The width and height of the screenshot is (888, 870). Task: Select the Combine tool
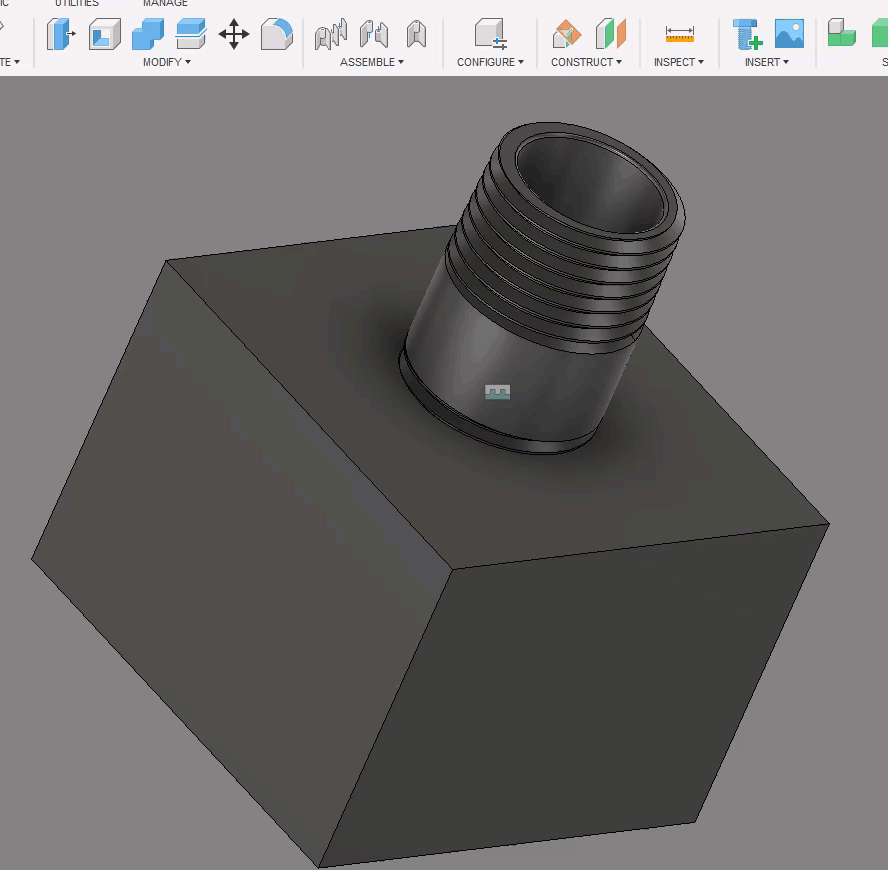pyautogui.click(x=148, y=33)
